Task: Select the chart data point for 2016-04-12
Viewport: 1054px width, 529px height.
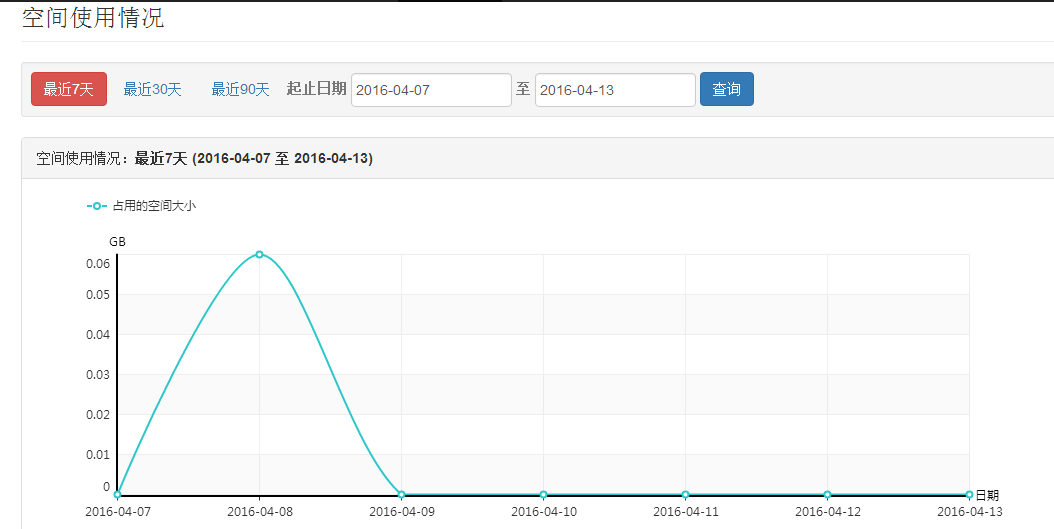Action: coord(827,494)
